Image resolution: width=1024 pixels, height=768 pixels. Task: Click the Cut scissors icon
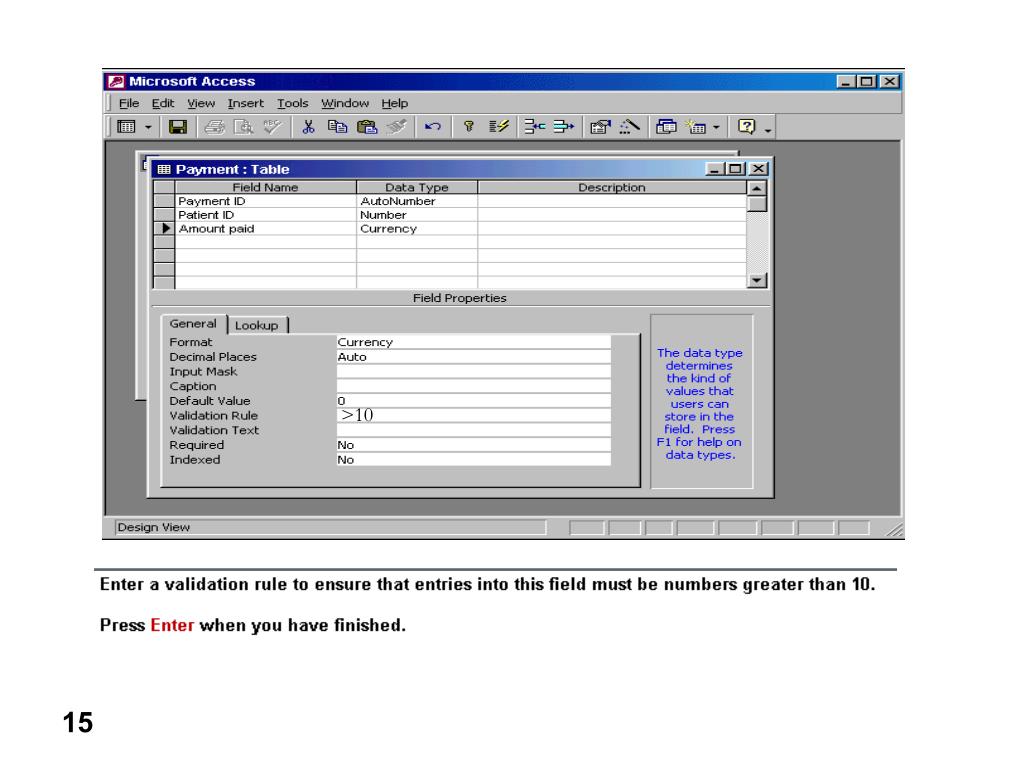pos(308,127)
